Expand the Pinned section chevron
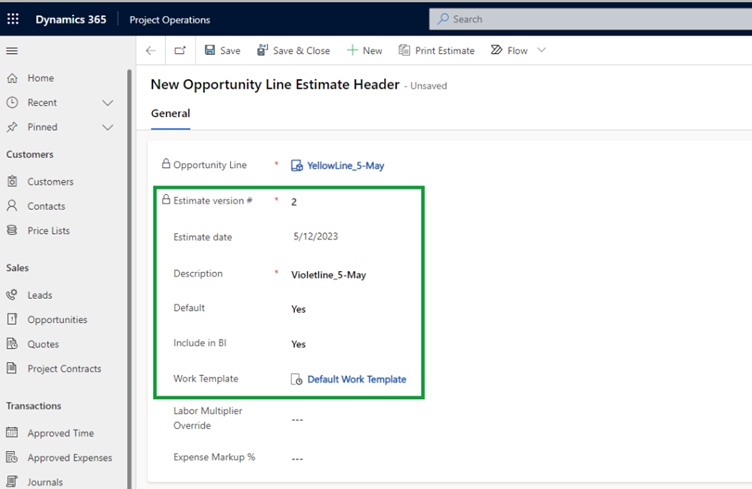752x489 pixels. tap(108, 127)
